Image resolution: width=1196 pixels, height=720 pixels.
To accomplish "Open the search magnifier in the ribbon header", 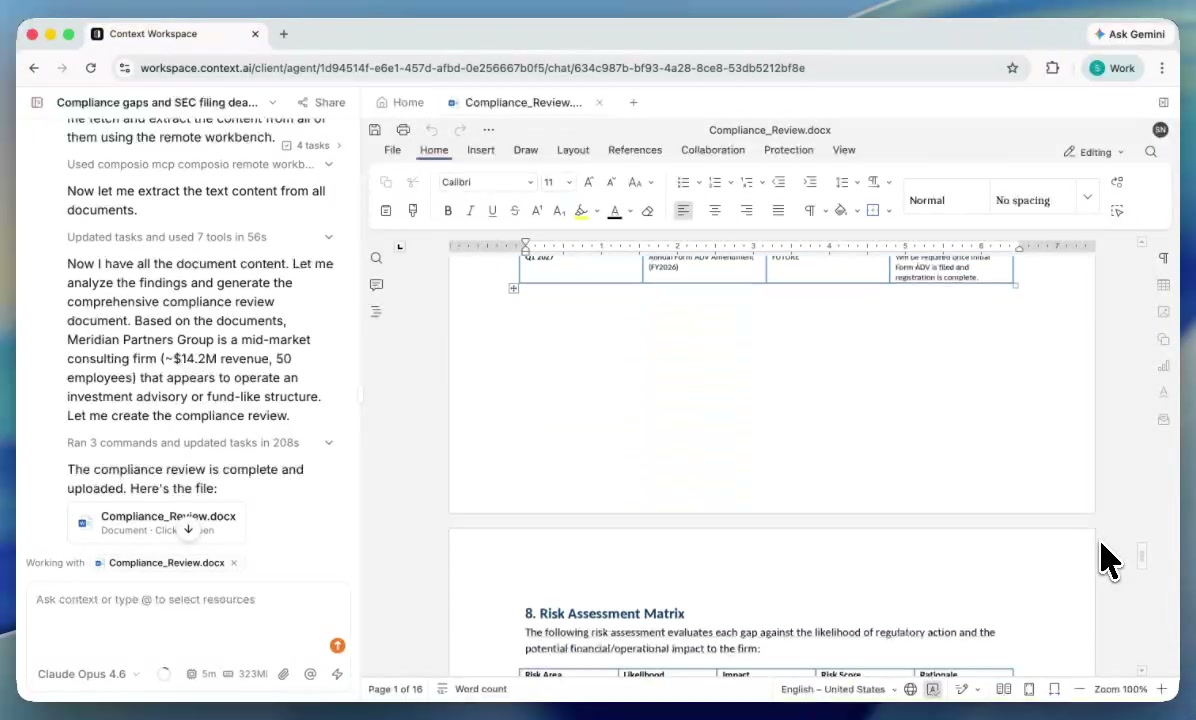I will point(1151,152).
